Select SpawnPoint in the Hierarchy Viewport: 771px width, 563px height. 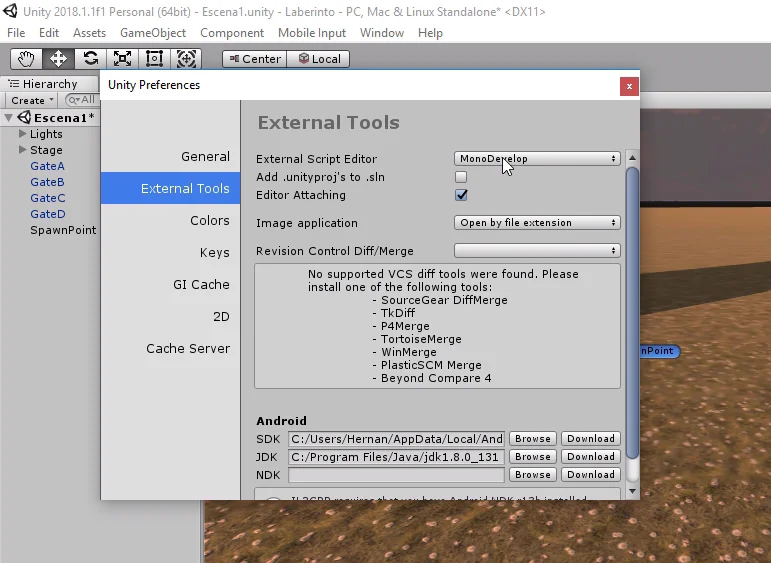tap(63, 230)
